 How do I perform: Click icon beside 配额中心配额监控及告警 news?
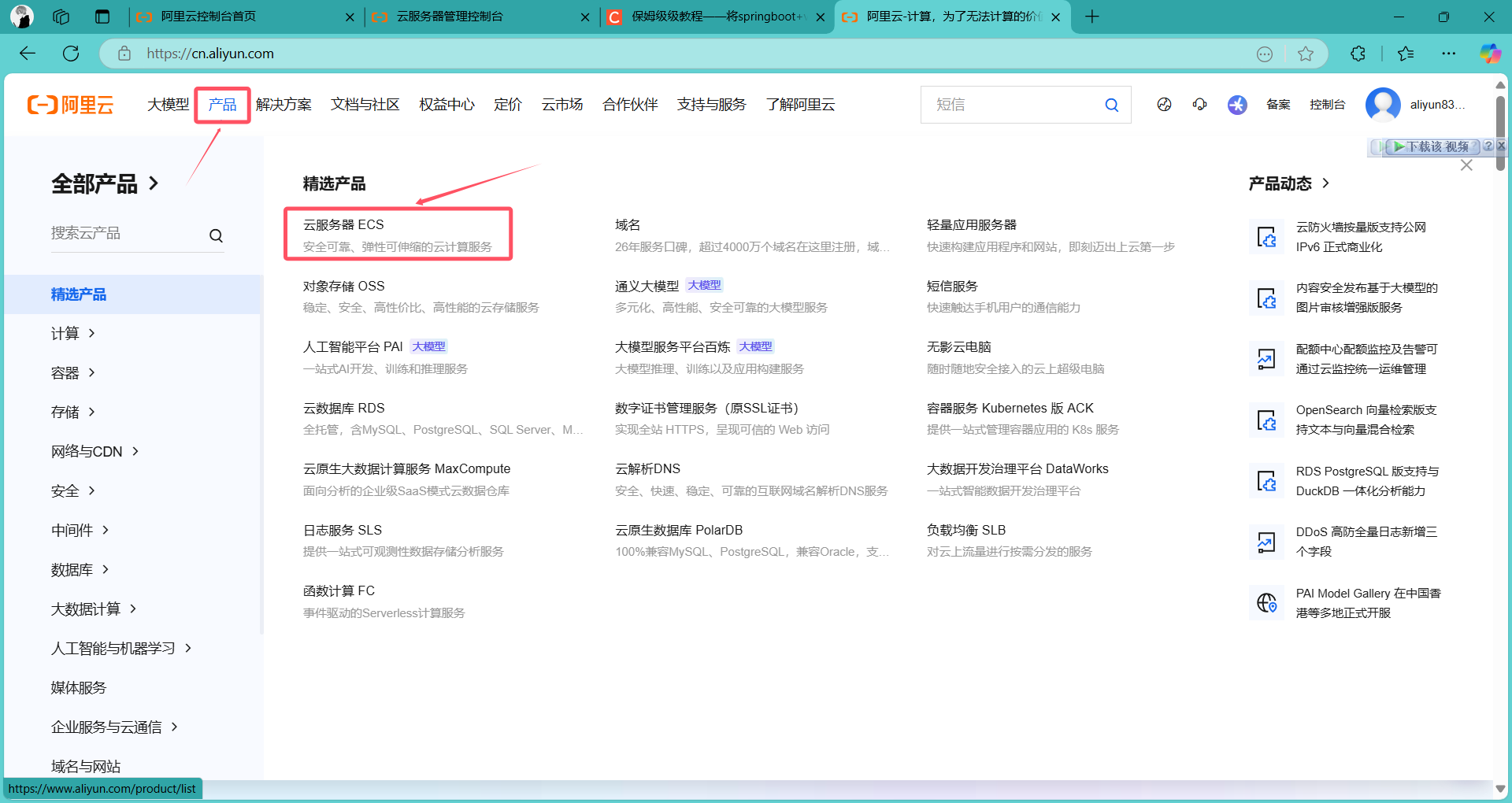point(1266,359)
